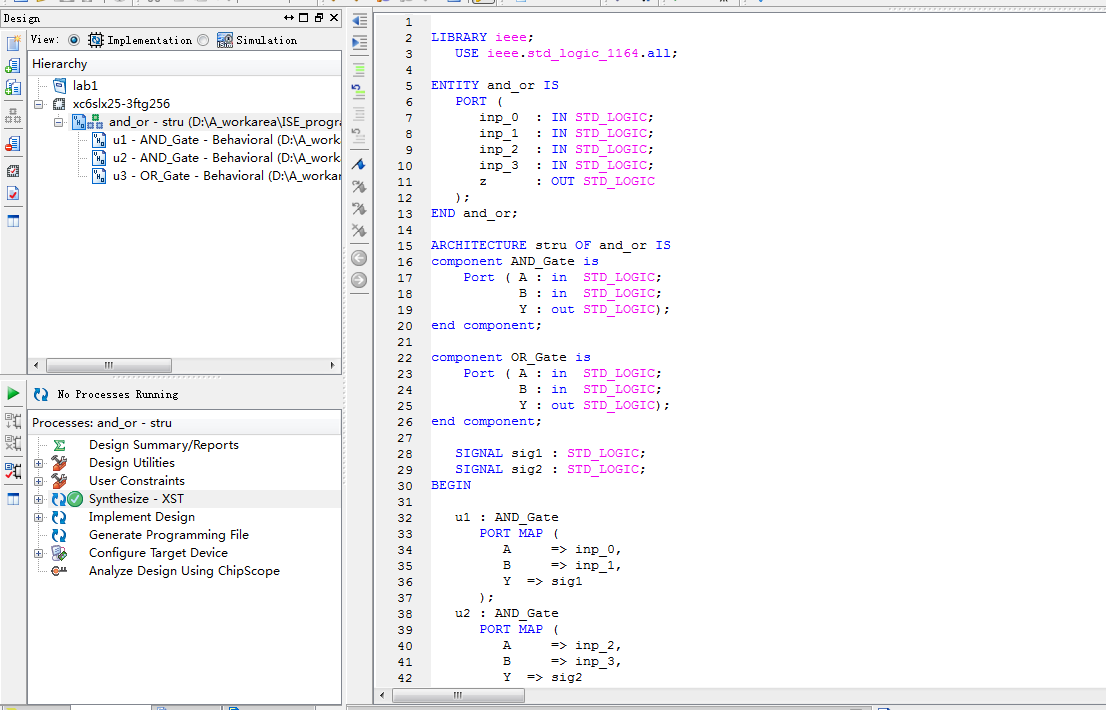Select u3 - OR_Gate in the hierarchy
The image size is (1106, 710).
[225, 176]
